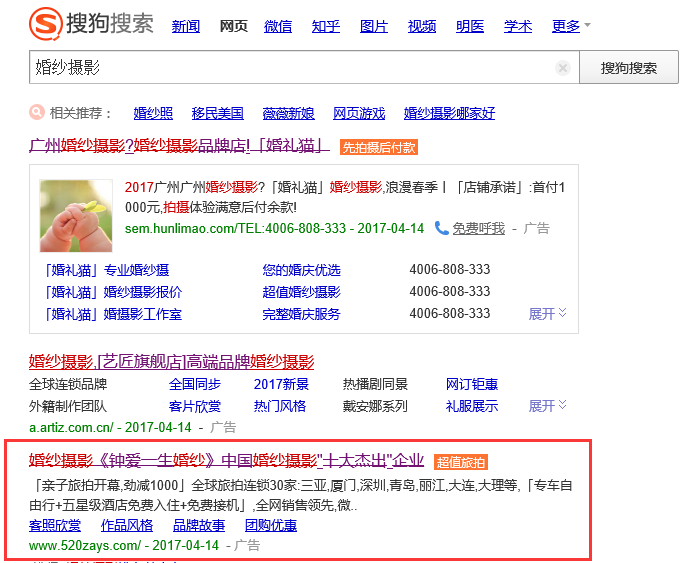Click the 超值旅拍 orange badge
The image size is (695, 563).
pyautogui.click(x=461, y=462)
